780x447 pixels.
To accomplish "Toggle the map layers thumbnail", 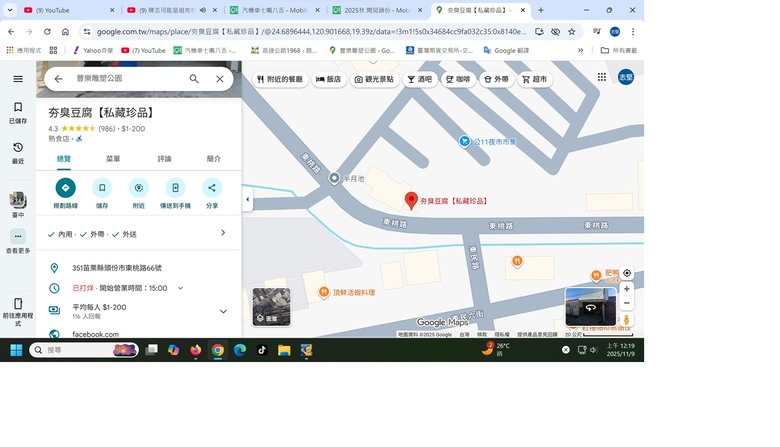I will tap(271, 307).
